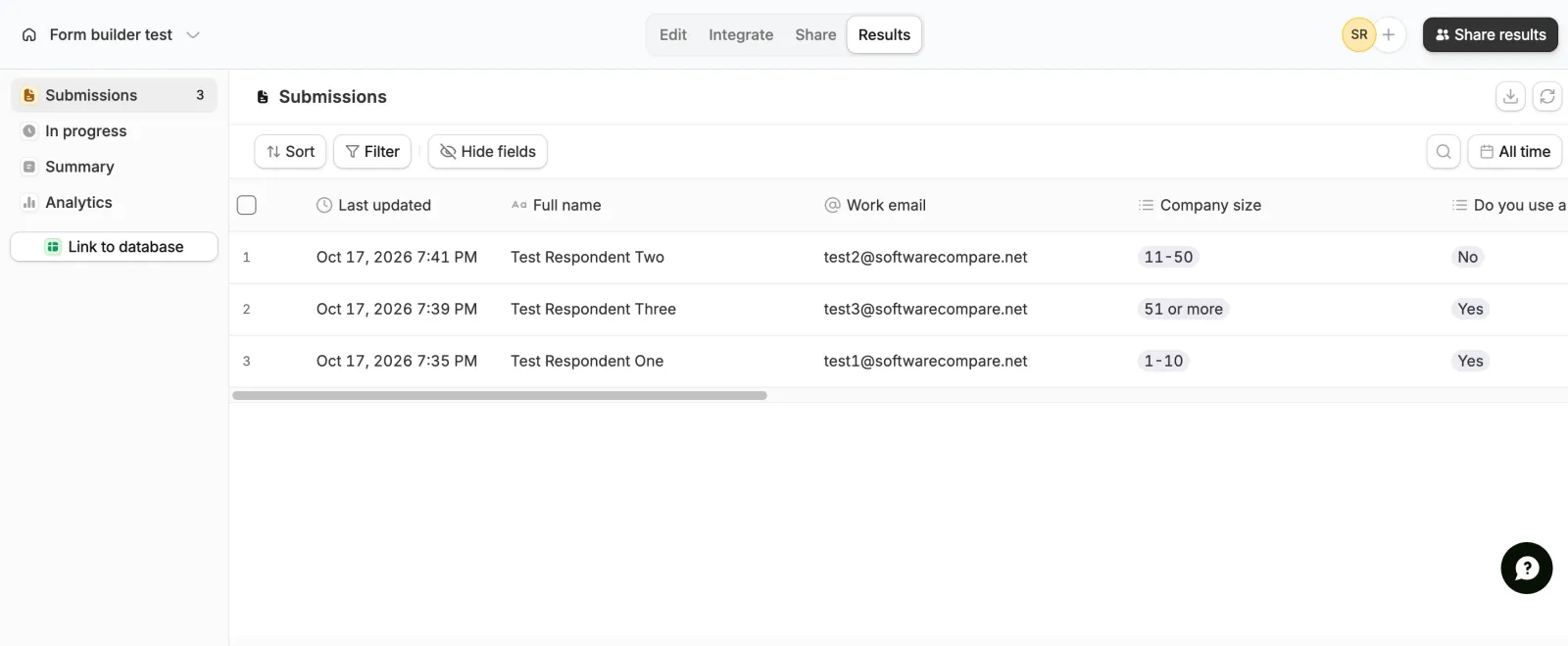Click the Yes tag in Test Respondent Three row
Viewport: 1568px width, 646px height.
tap(1470, 309)
